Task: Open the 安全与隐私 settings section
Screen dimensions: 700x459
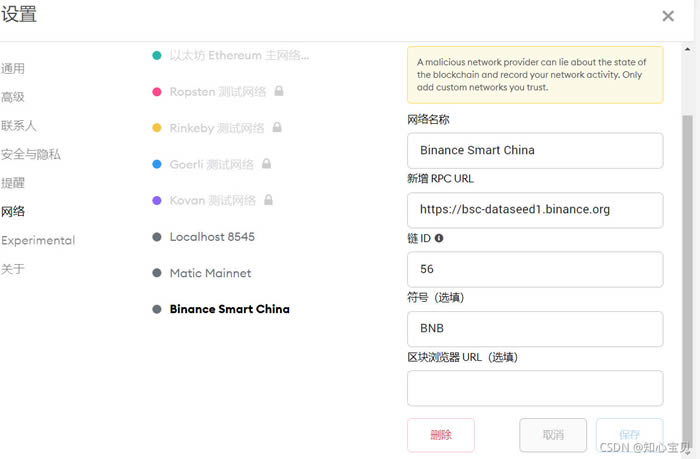Action: 31,154
